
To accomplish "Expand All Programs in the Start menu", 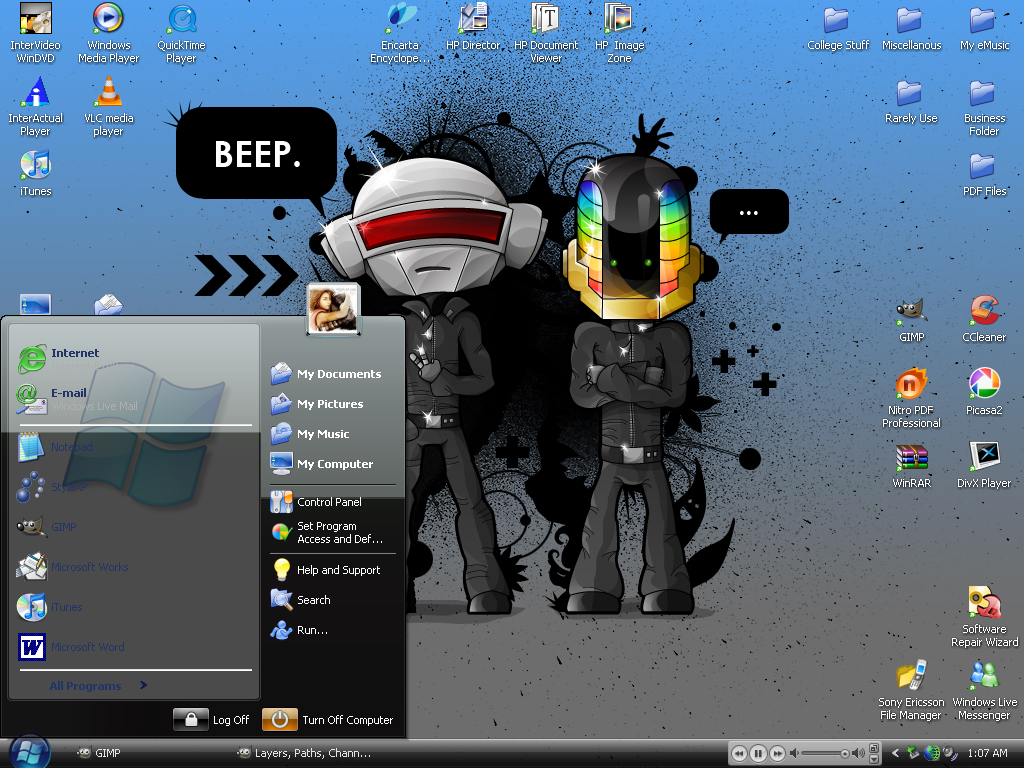I will (99, 686).
